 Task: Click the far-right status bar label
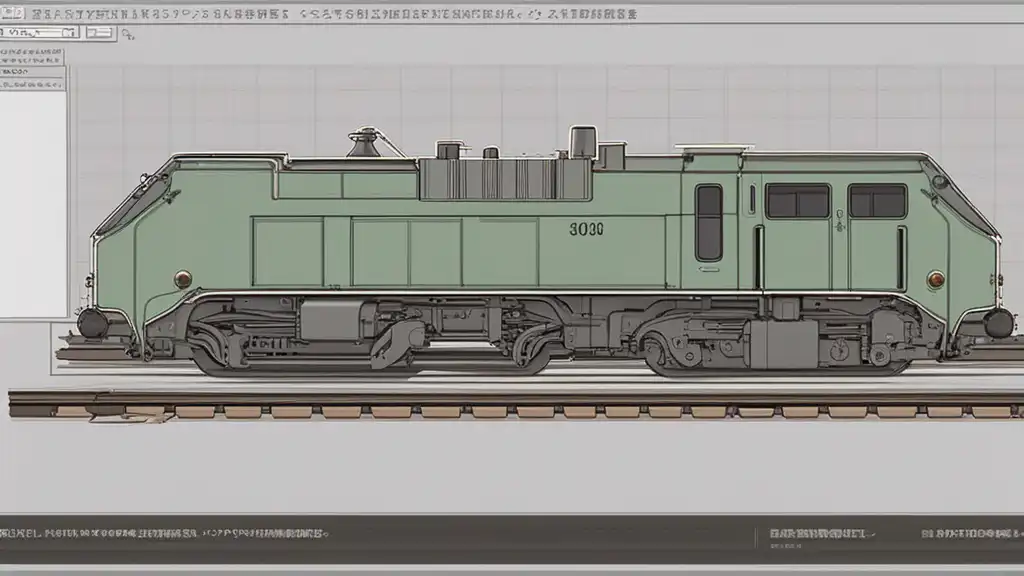click(970, 534)
